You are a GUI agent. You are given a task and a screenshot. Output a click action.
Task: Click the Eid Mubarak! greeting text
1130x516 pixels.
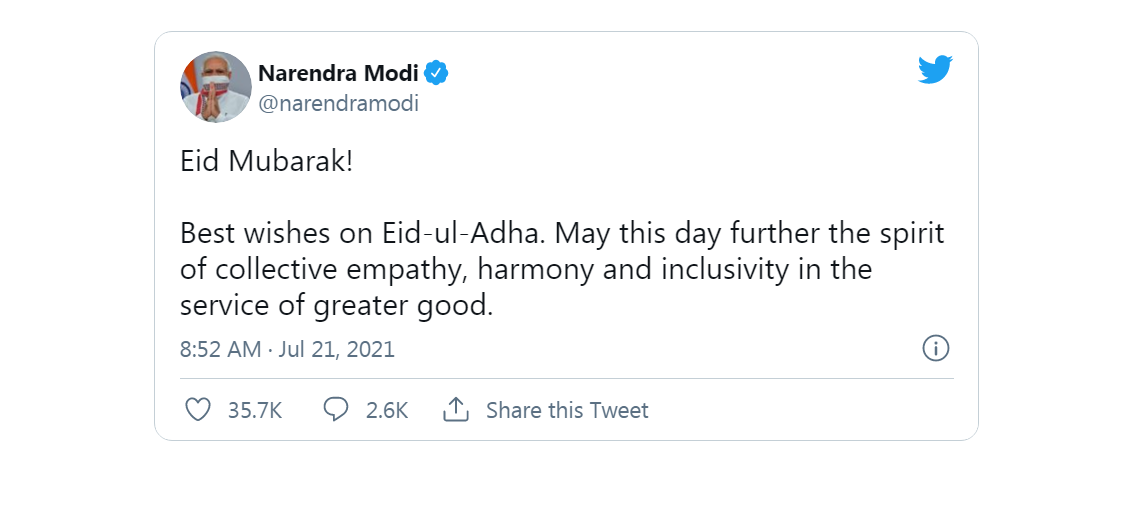(266, 162)
